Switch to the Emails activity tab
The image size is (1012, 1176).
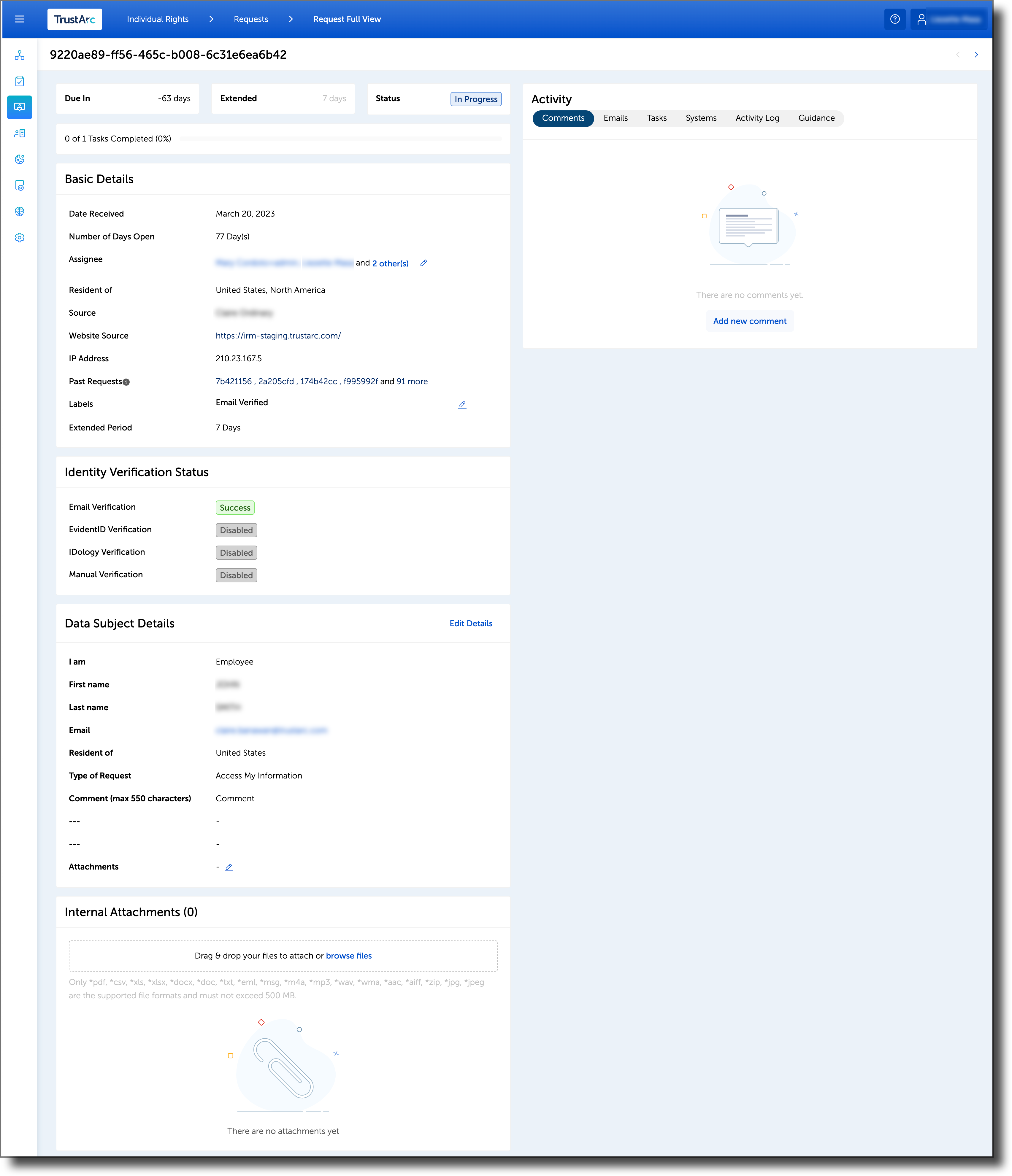click(616, 118)
